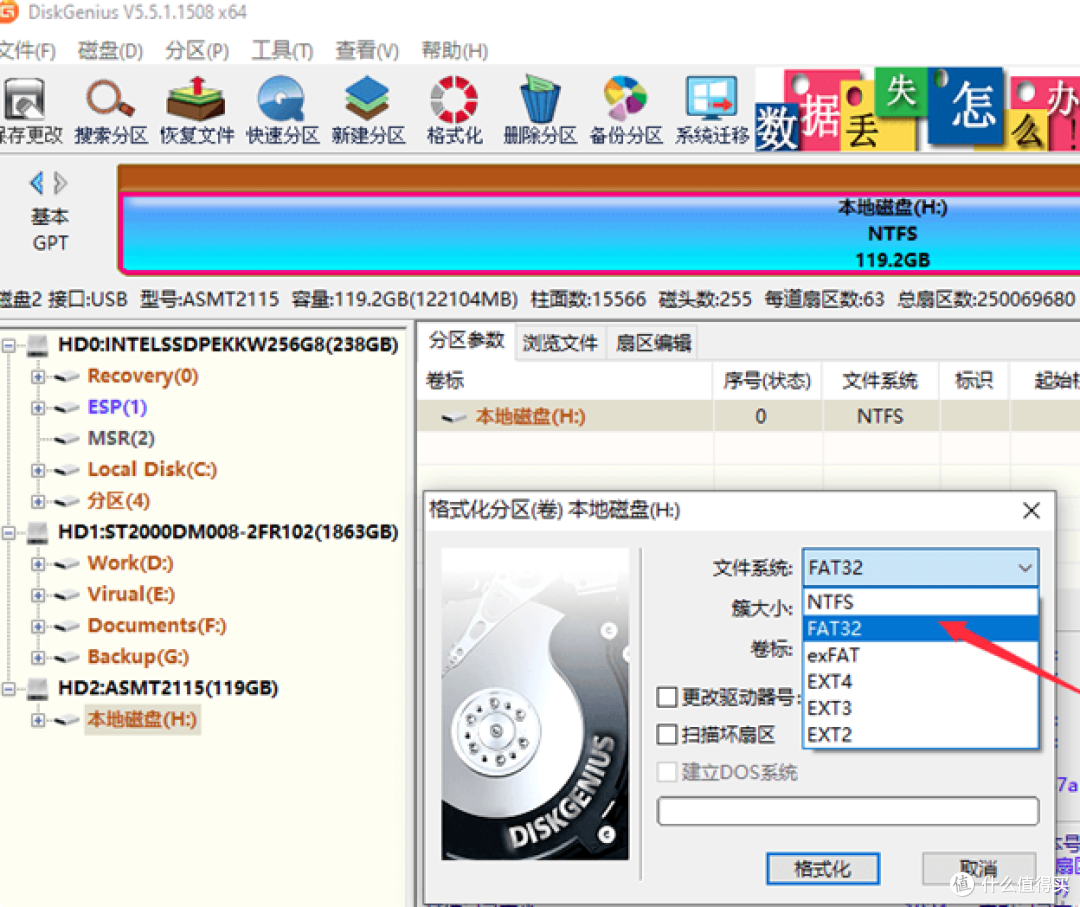Click partition icon beside 本地磁盘(H:) in table
1080x907 pixels.
454,417
